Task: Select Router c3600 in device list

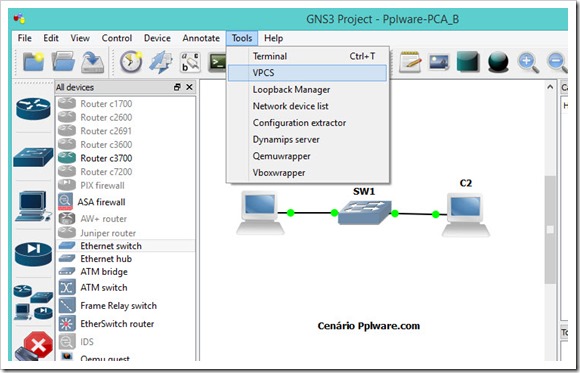Action: [125, 145]
